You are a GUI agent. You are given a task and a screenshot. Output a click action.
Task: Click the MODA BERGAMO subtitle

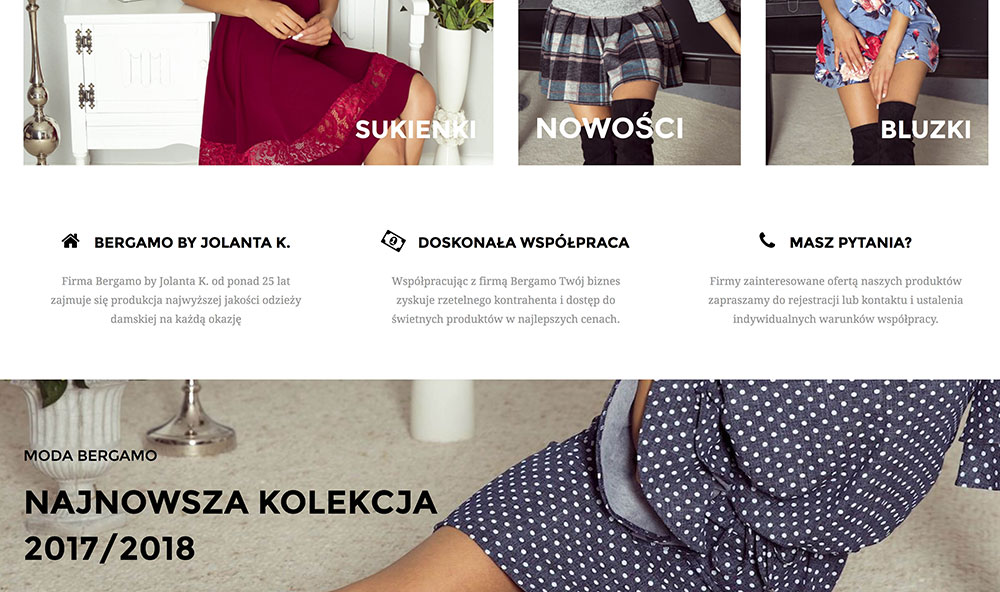click(x=90, y=455)
